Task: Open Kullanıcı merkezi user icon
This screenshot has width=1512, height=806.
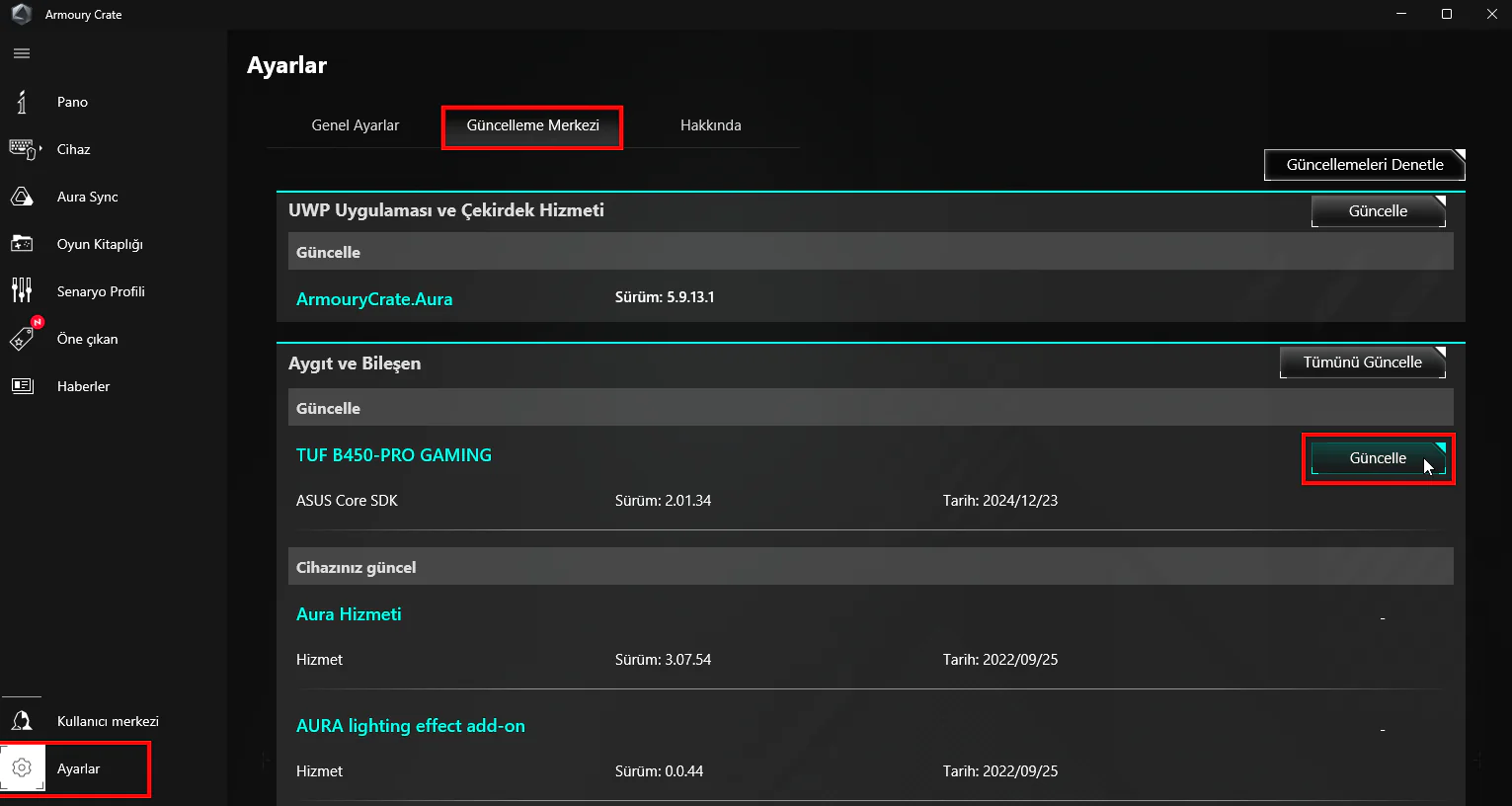Action: pos(22,721)
